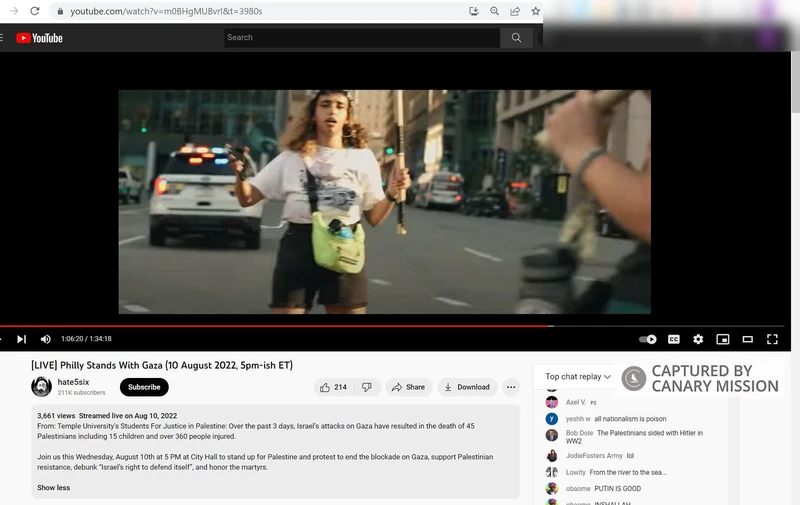Image resolution: width=800 pixels, height=505 pixels.
Task: Toggle autoplay switch in player
Action: pyautogui.click(x=648, y=339)
